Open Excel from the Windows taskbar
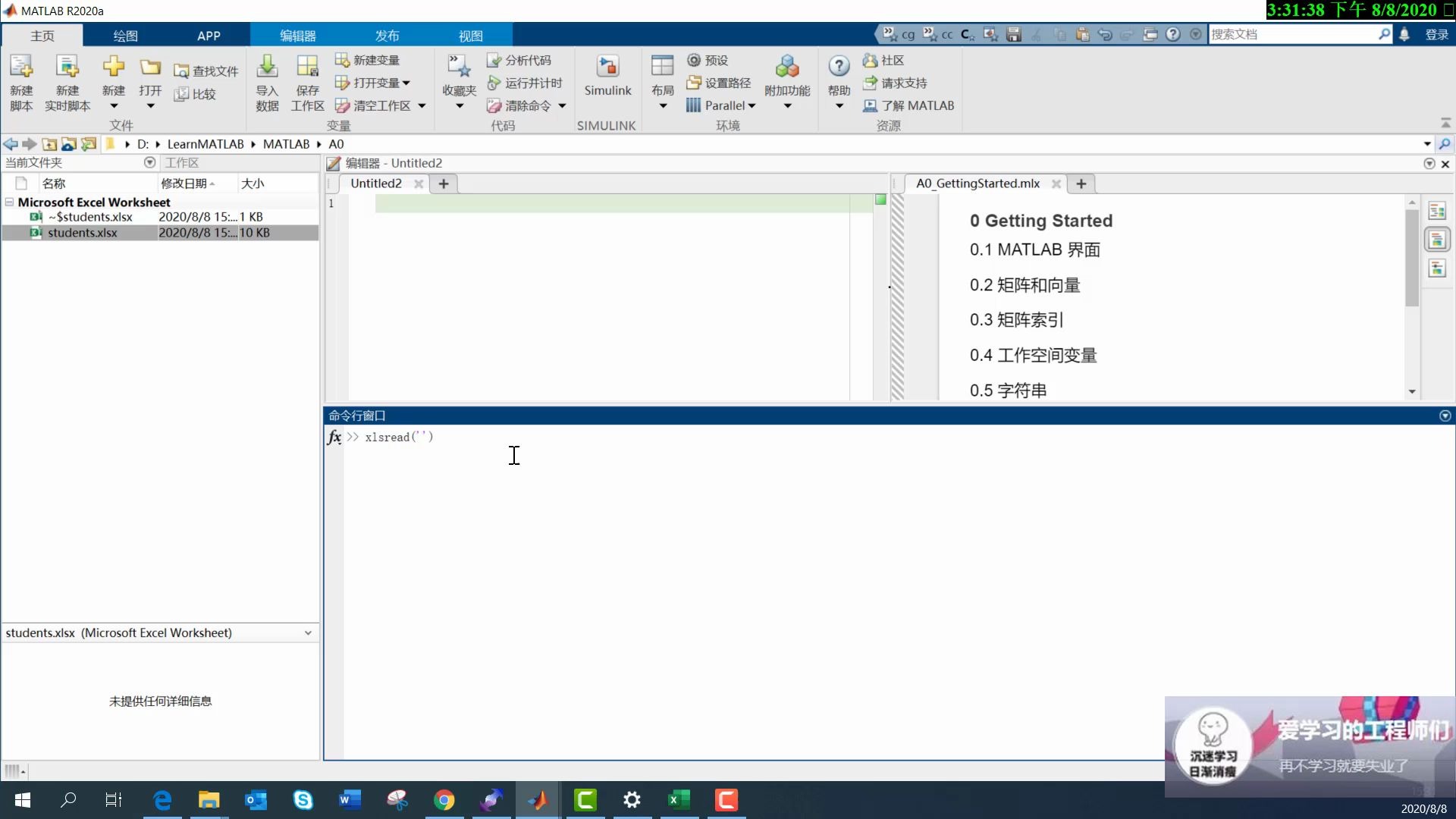The width and height of the screenshot is (1456, 819). (x=679, y=799)
